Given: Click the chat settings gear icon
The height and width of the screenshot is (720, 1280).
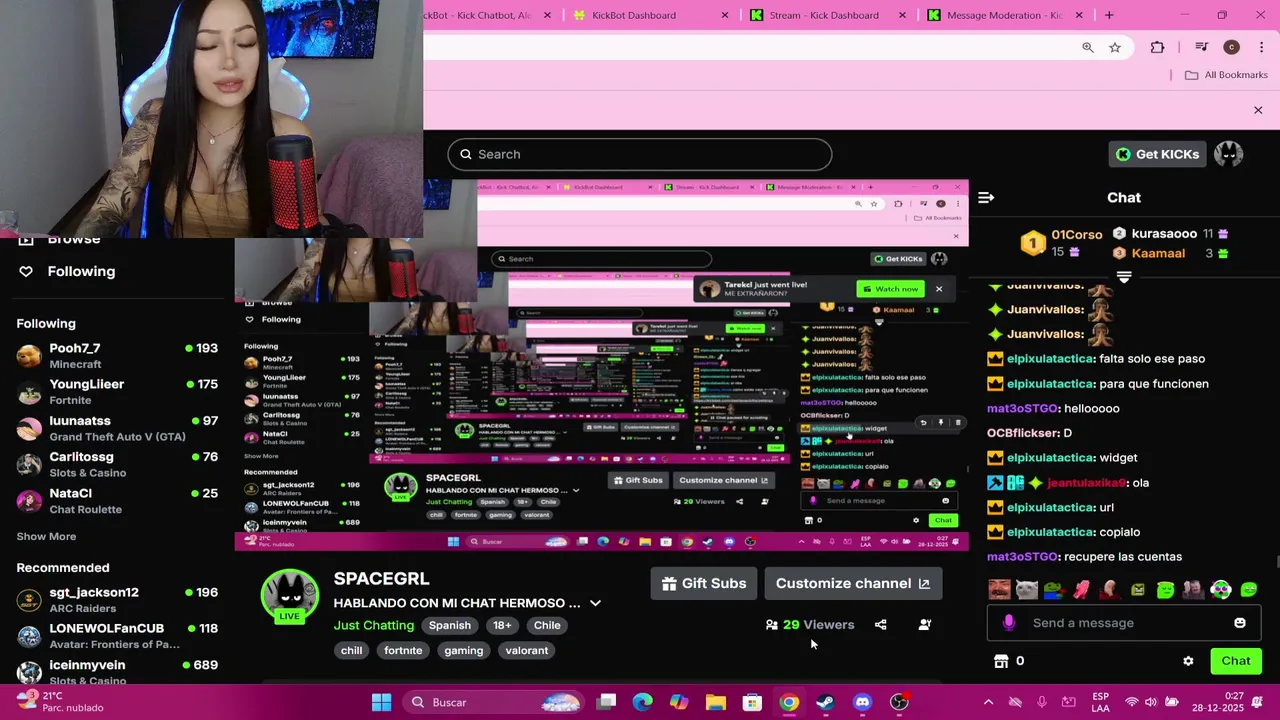Looking at the screenshot, I should pyautogui.click(x=1188, y=661).
